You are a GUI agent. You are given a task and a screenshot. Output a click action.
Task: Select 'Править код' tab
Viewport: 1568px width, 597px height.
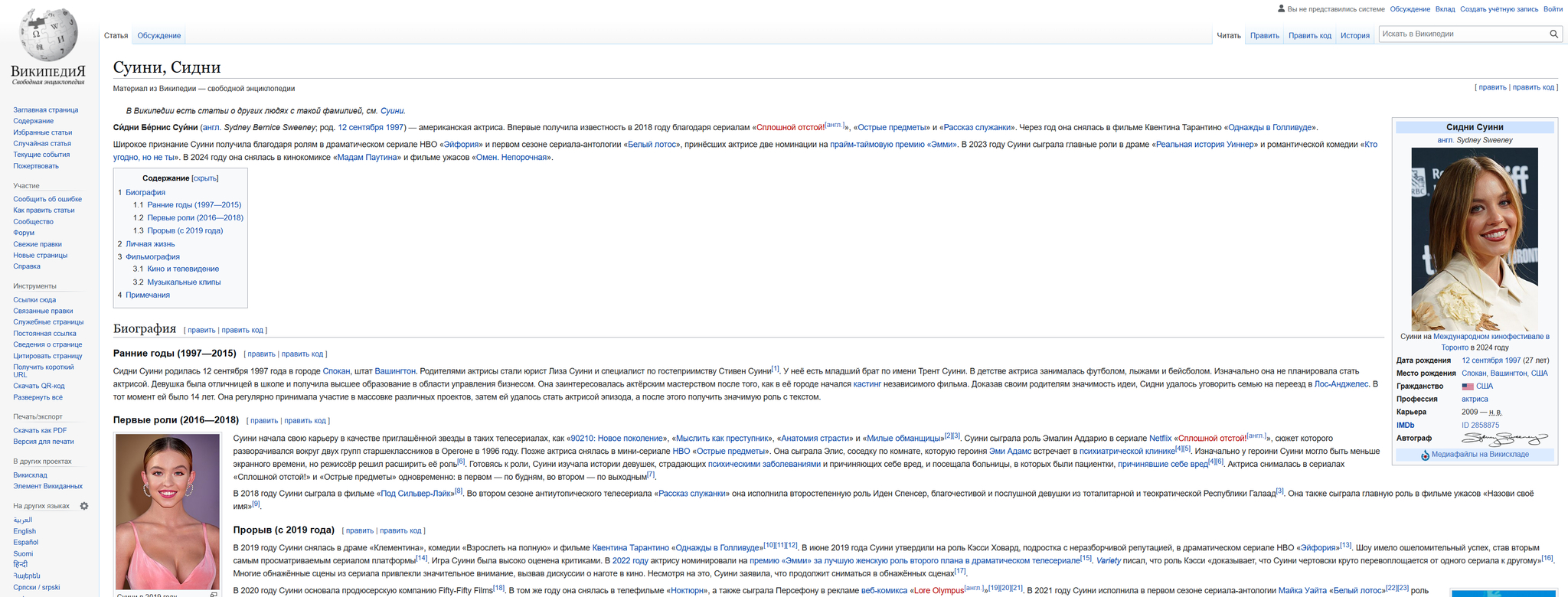tap(1309, 36)
